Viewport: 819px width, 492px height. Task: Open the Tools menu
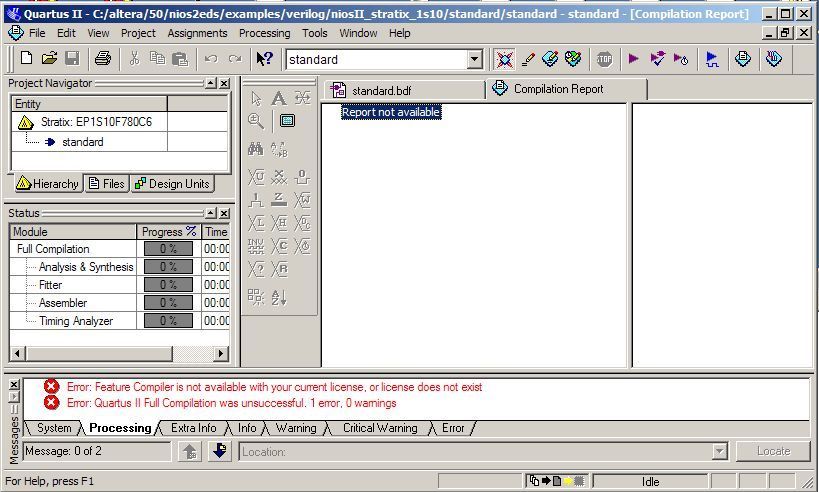[x=315, y=33]
